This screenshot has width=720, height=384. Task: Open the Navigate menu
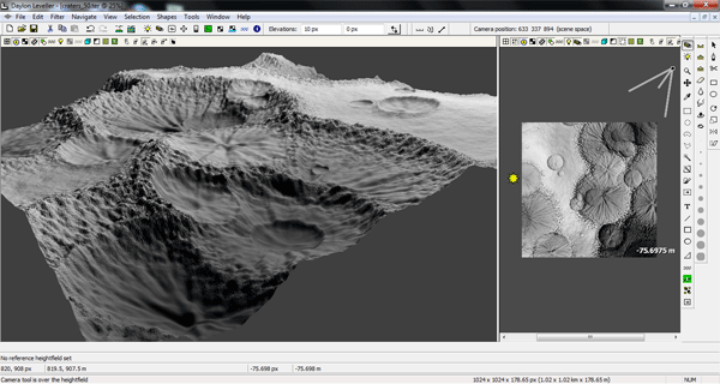(84, 17)
